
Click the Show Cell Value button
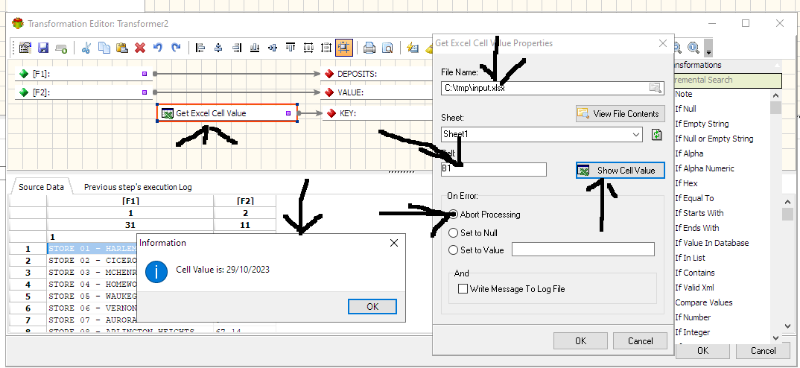tap(620, 170)
